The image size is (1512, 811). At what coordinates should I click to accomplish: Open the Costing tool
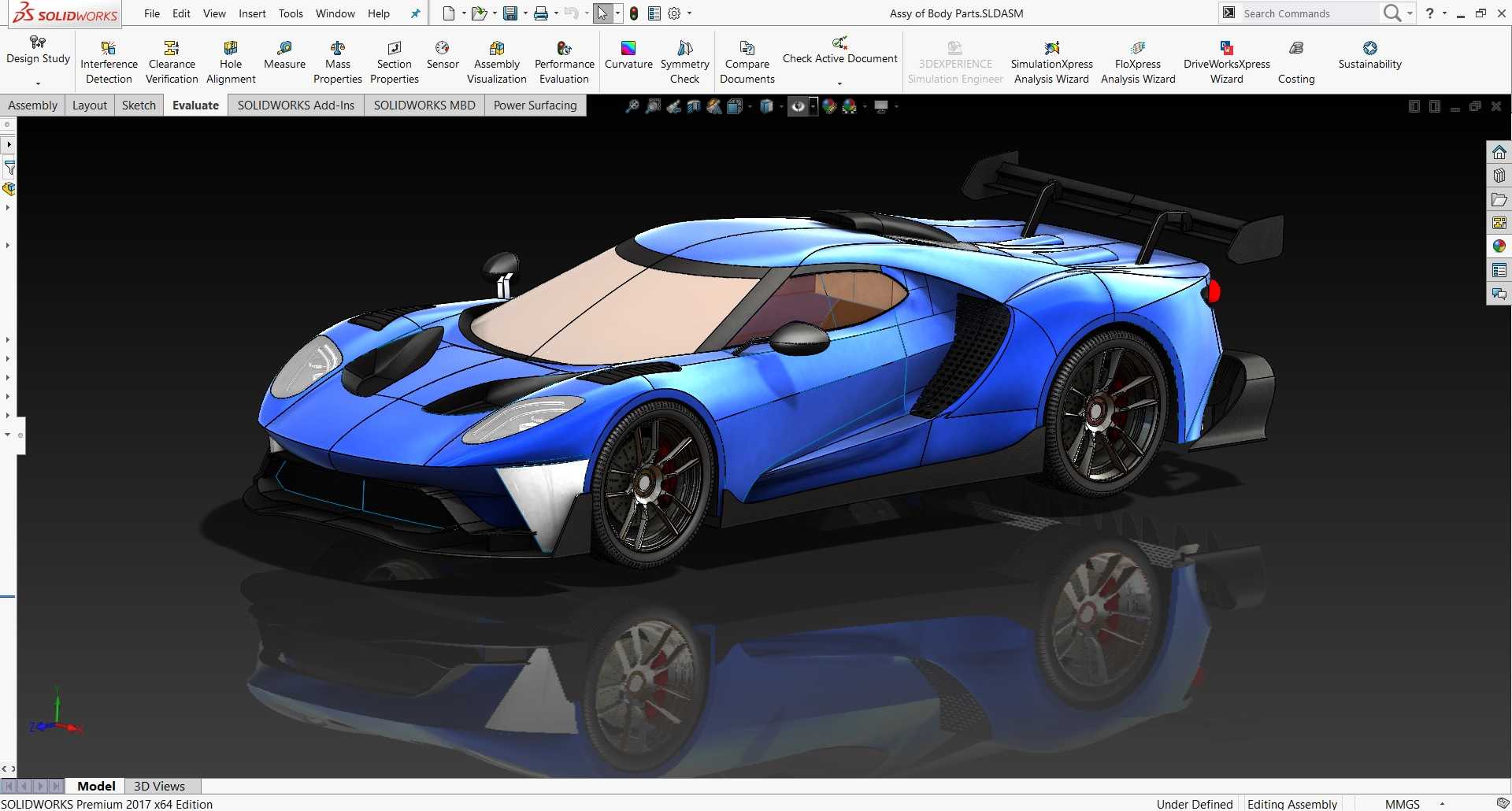pos(1296,62)
